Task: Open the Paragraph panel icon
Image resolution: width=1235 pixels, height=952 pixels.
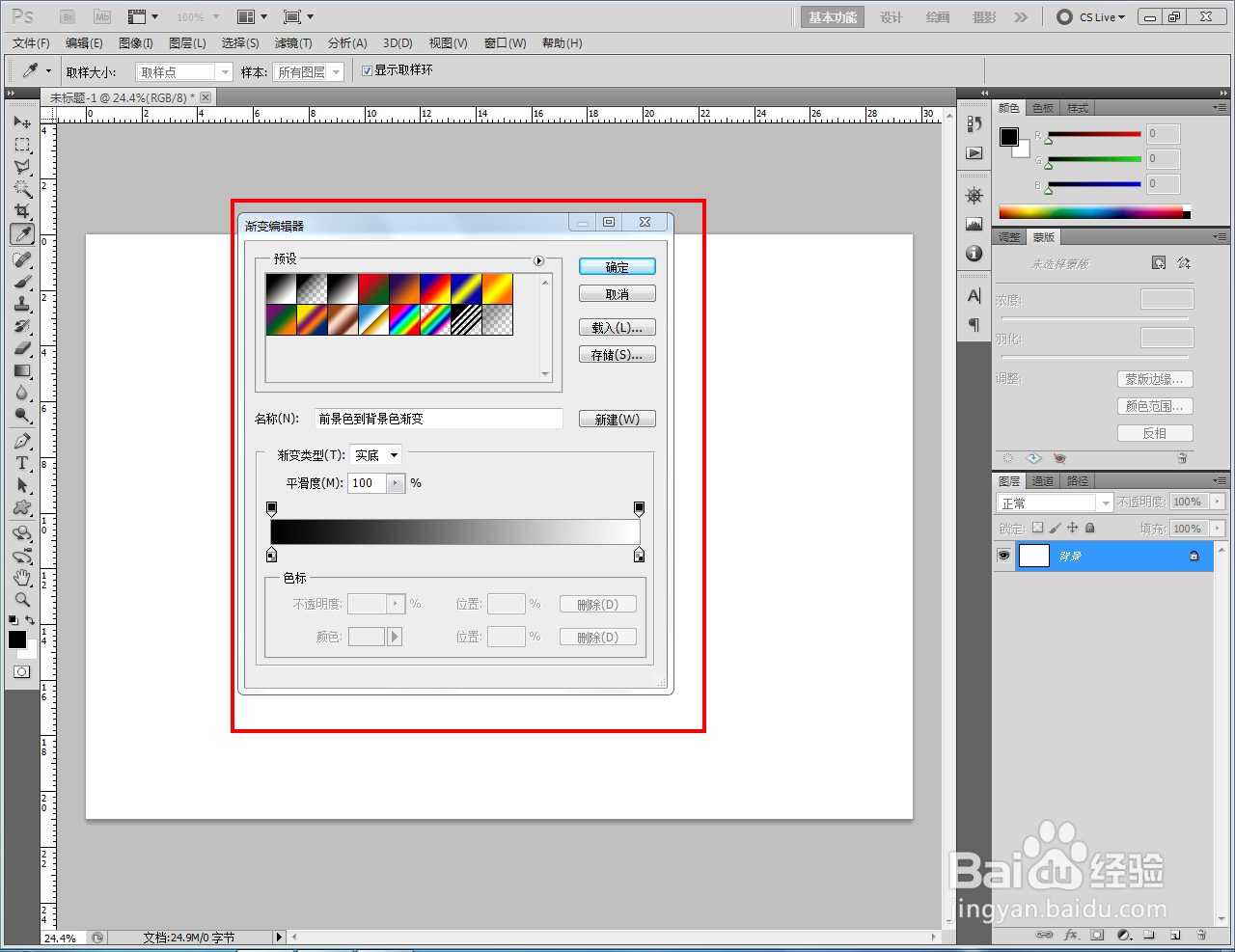Action: pos(974,325)
